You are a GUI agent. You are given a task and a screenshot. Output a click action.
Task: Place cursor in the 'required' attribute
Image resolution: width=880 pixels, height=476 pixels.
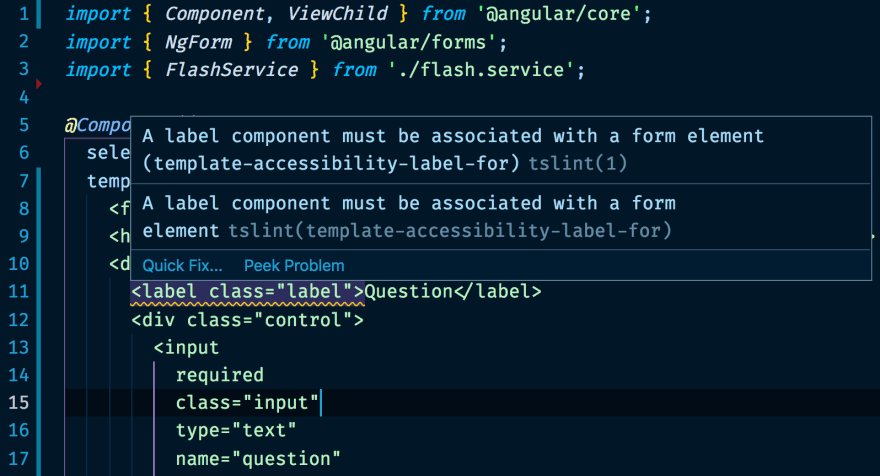click(219, 375)
